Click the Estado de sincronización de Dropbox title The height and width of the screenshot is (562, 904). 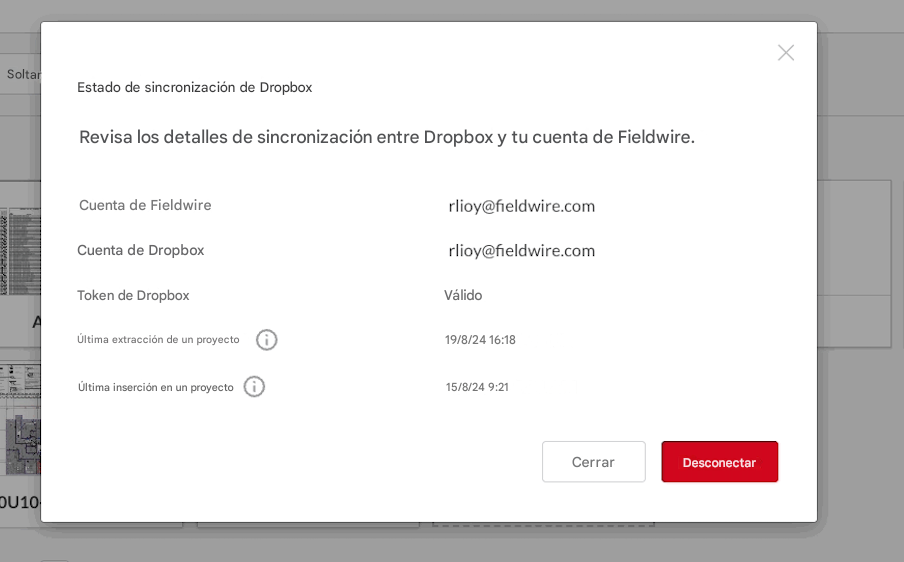(194, 88)
